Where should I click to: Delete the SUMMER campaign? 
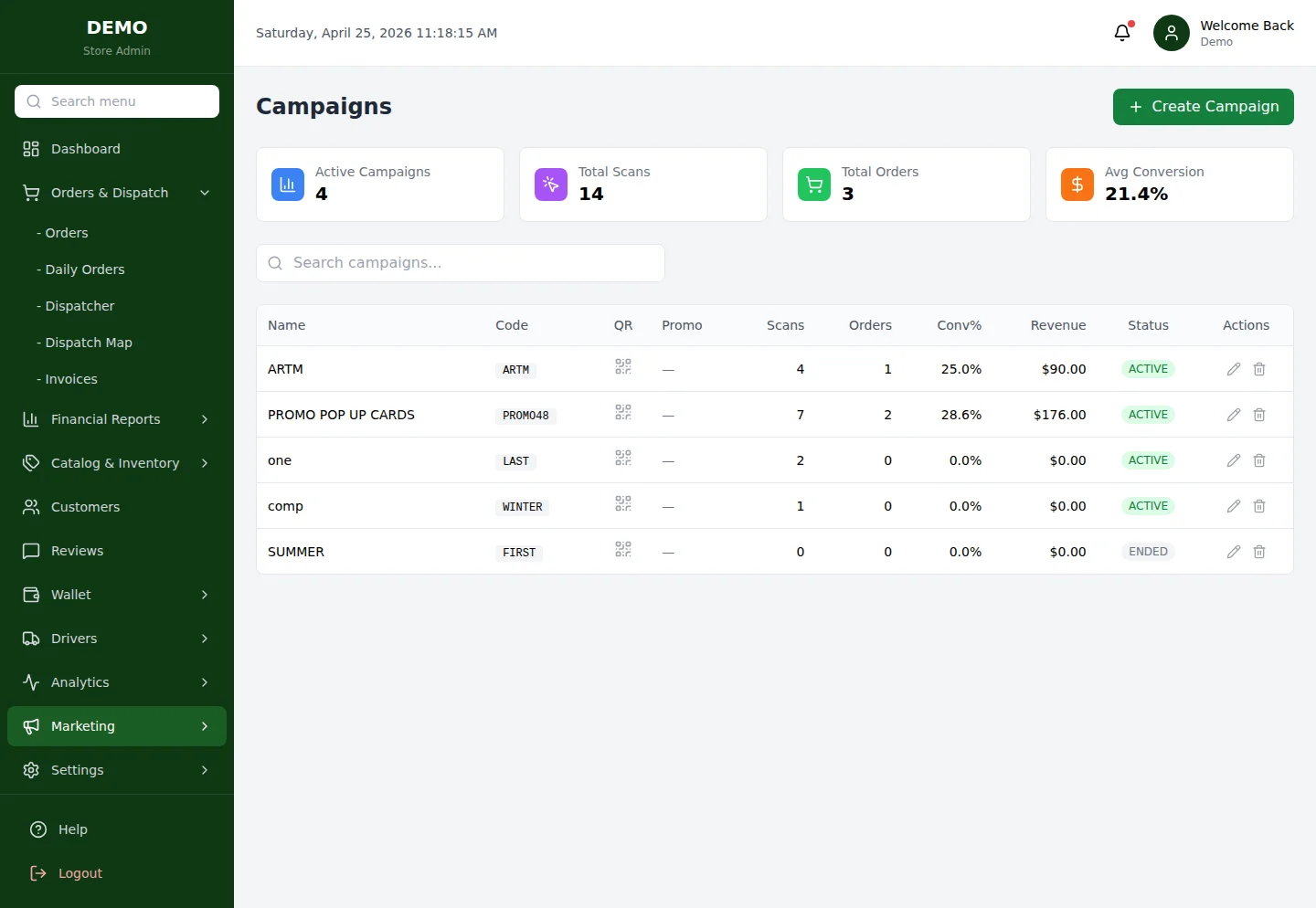[1258, 551]
